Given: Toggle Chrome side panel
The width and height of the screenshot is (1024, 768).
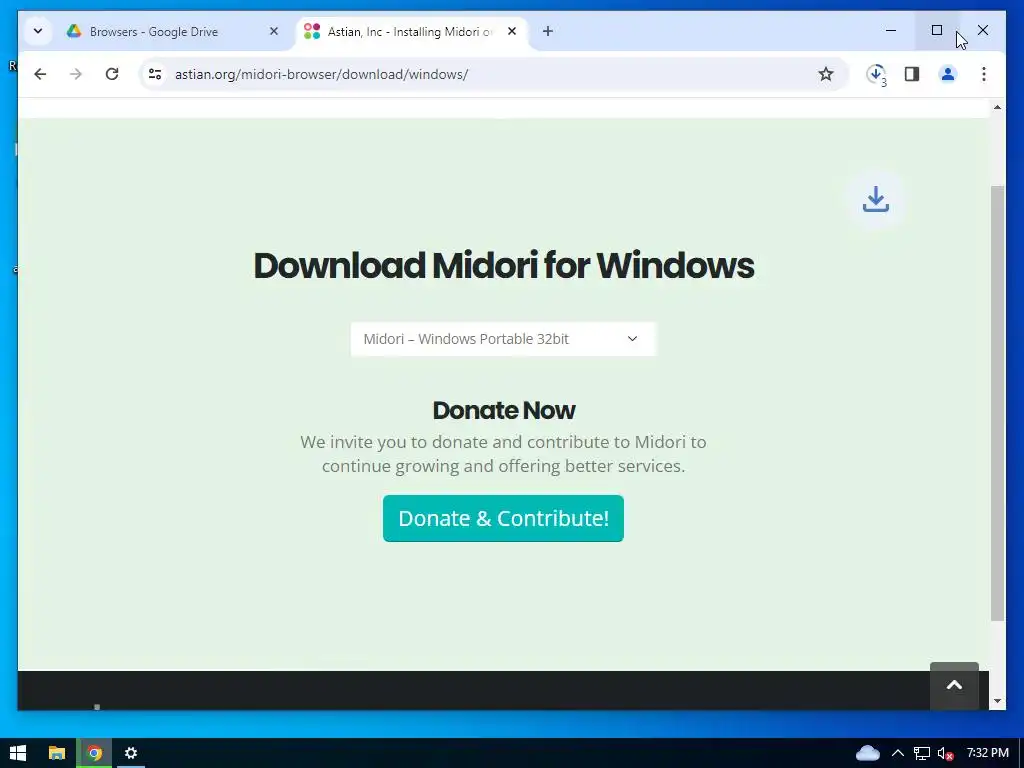Looking at the screenshot, I should (912, 74).
